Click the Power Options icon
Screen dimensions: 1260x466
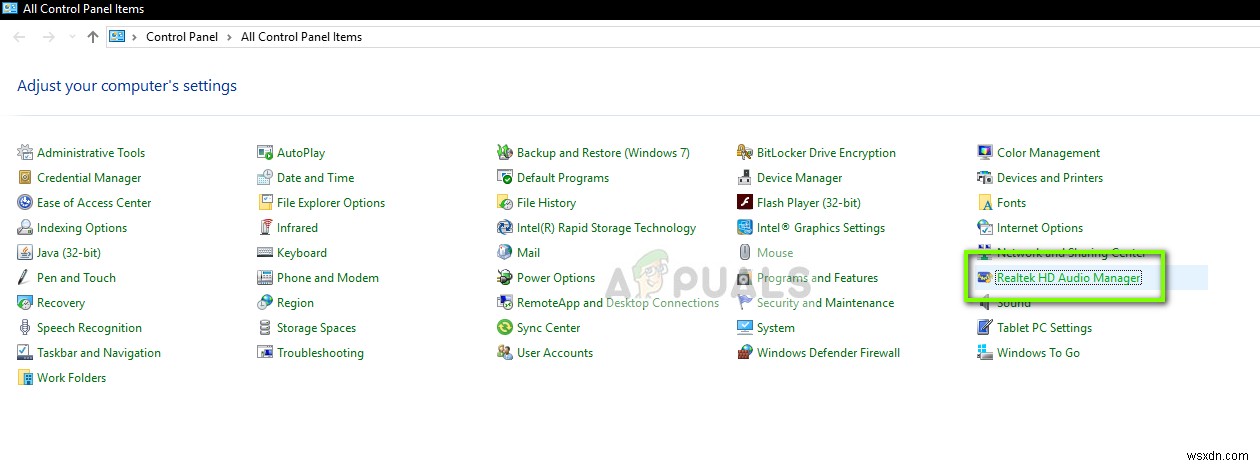pyautogui.click(x=505, y=278)
